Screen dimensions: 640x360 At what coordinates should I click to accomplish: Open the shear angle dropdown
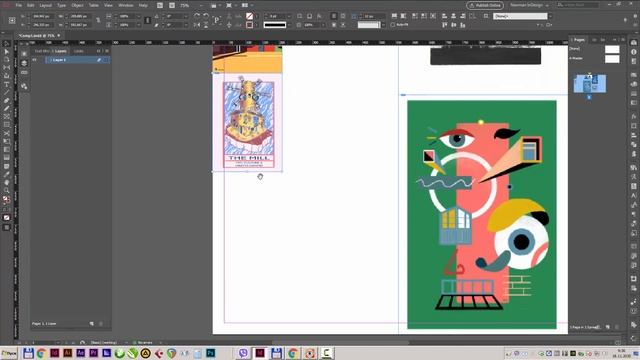(x=186, y=25)
